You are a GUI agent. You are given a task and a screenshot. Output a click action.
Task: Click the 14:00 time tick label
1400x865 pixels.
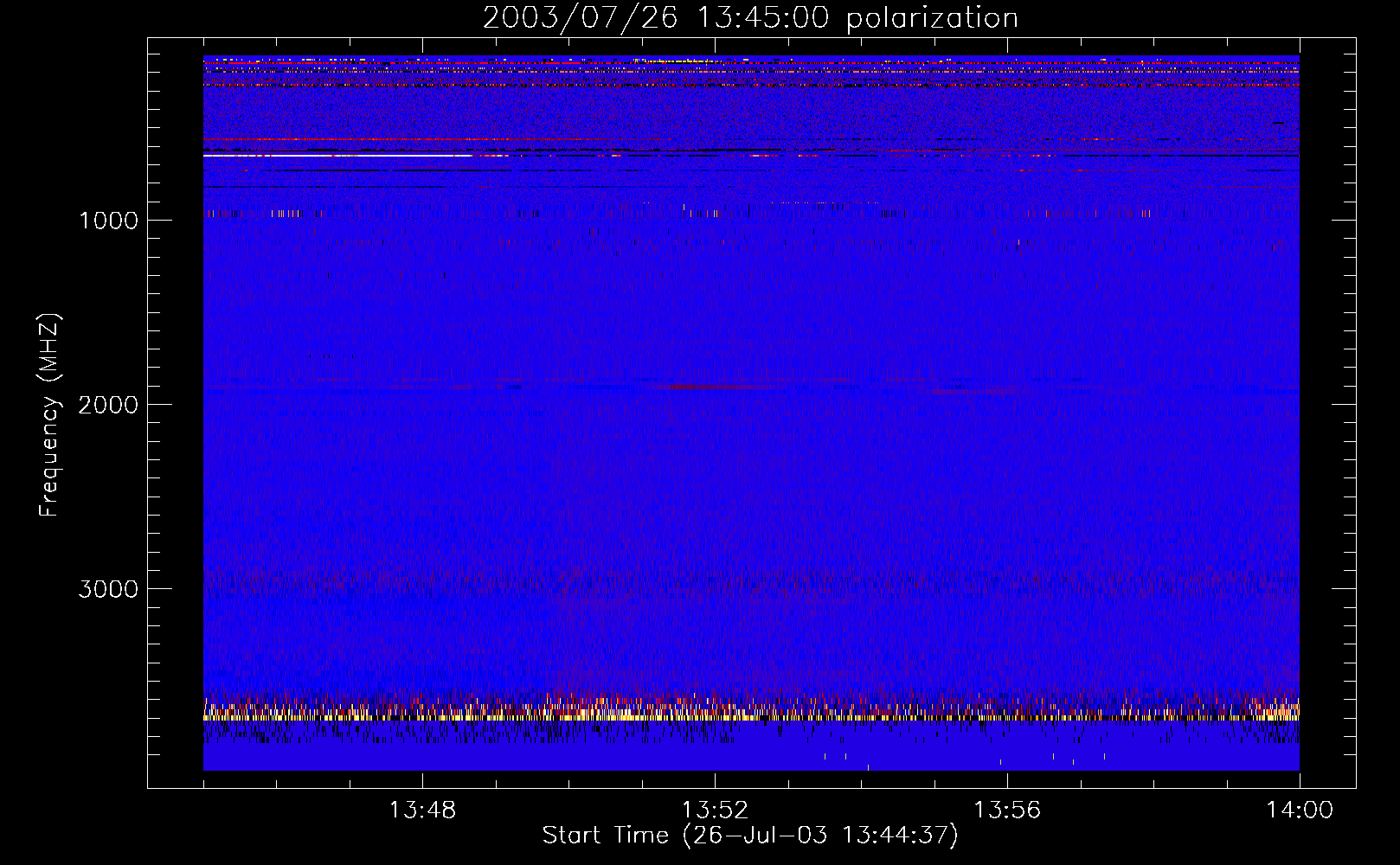tap(1300, 811)
